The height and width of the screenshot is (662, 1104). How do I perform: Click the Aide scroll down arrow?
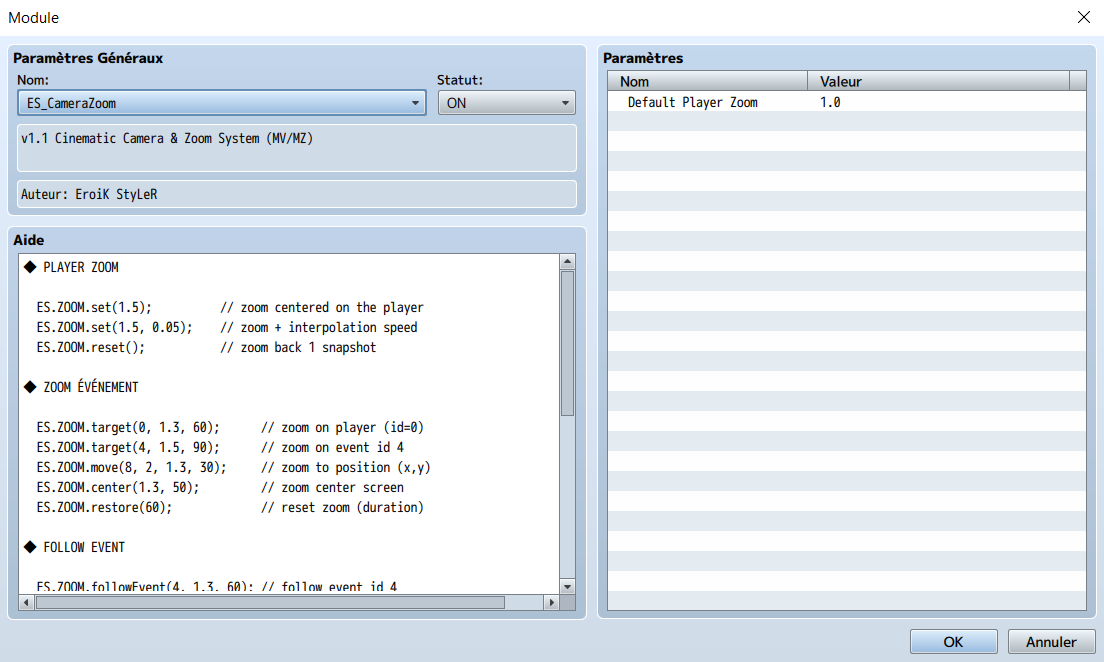(x=567, y=587)
